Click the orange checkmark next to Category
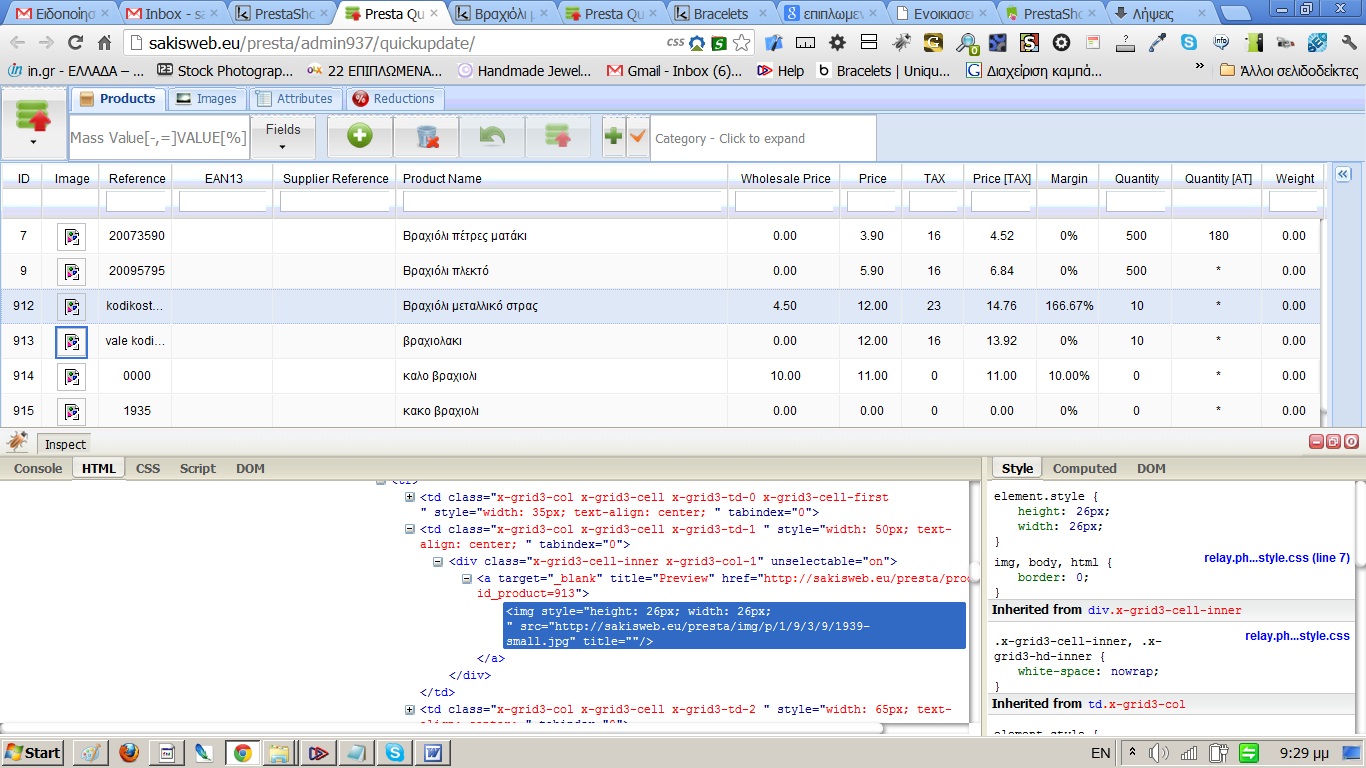This screenshot has height=768, width=1366. (638, 137)
